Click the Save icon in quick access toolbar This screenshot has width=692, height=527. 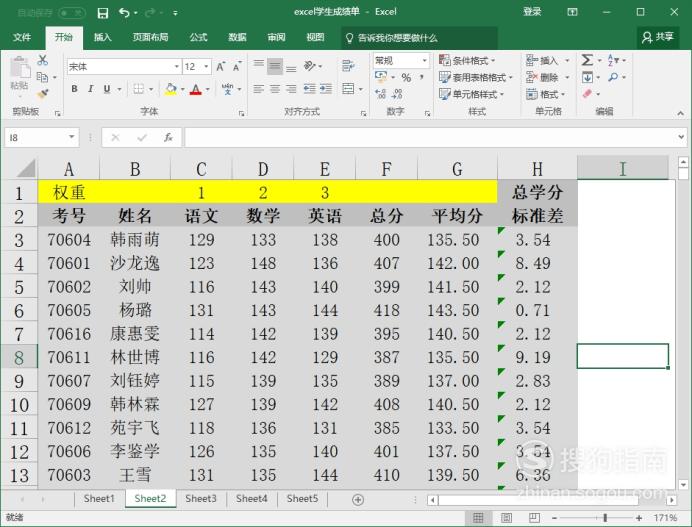pyautogui.click(x=103, y=13)
